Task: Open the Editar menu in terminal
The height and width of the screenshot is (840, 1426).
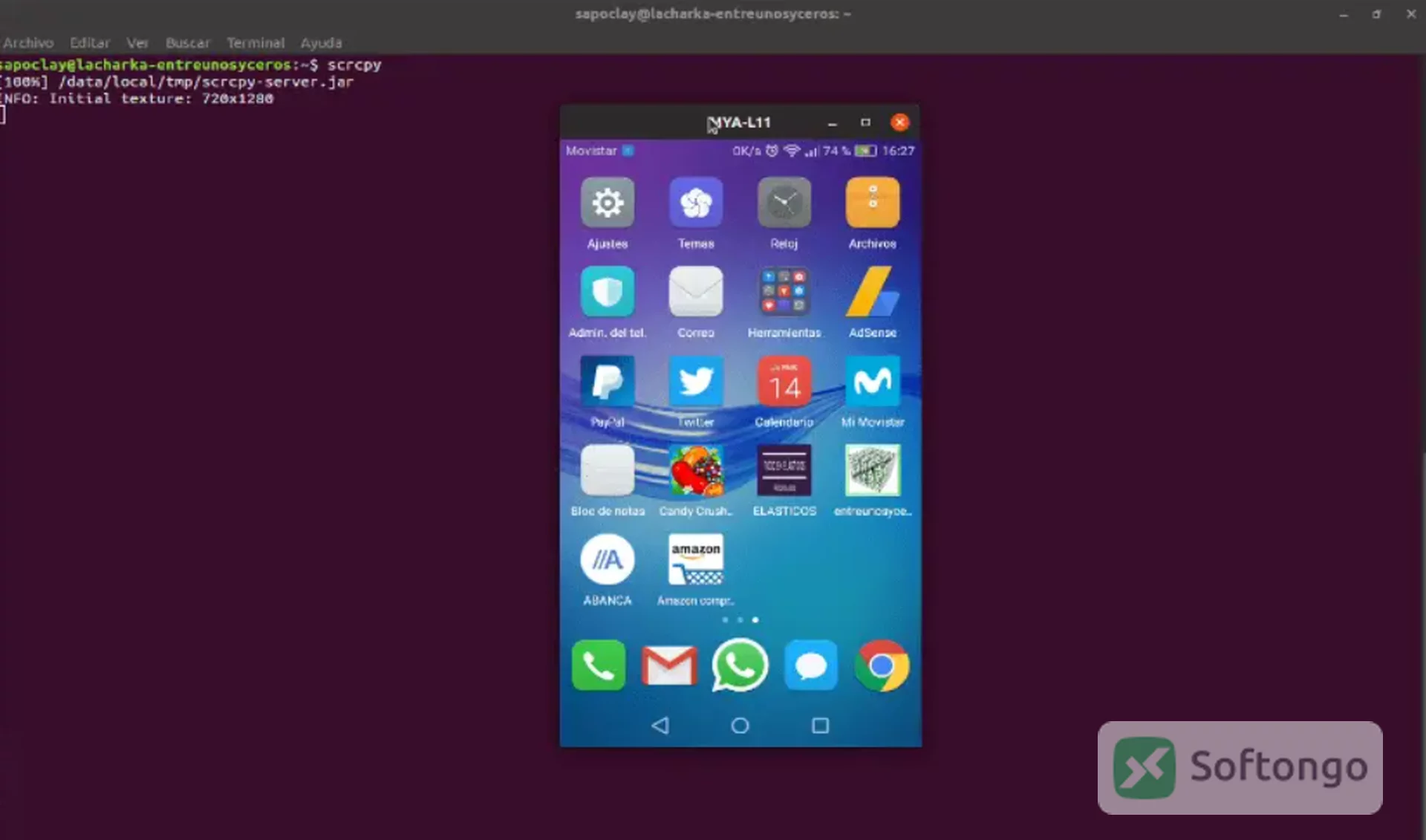Action: pos(90,43)
